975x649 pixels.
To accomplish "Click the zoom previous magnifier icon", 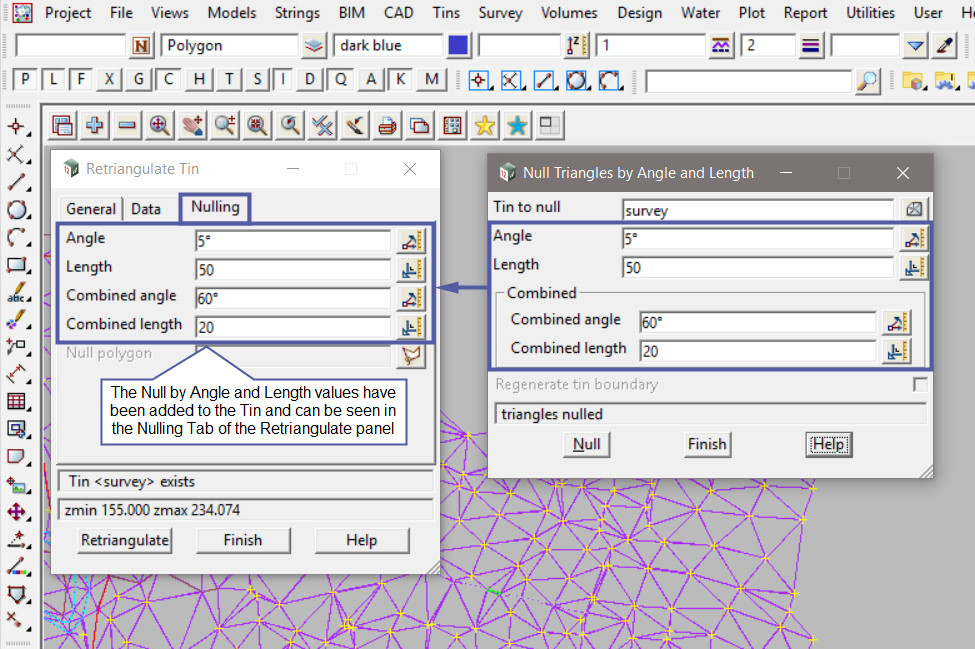I will 290,126.
